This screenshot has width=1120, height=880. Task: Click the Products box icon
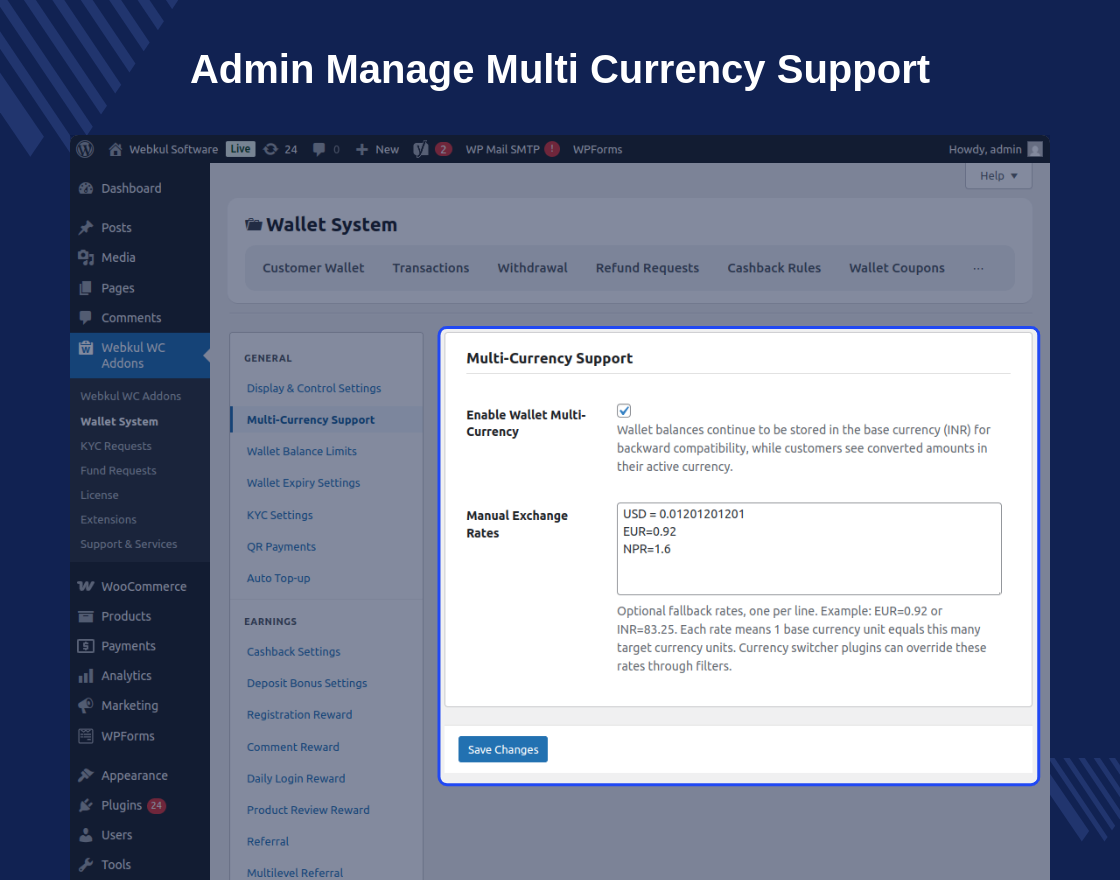point(86,616)
